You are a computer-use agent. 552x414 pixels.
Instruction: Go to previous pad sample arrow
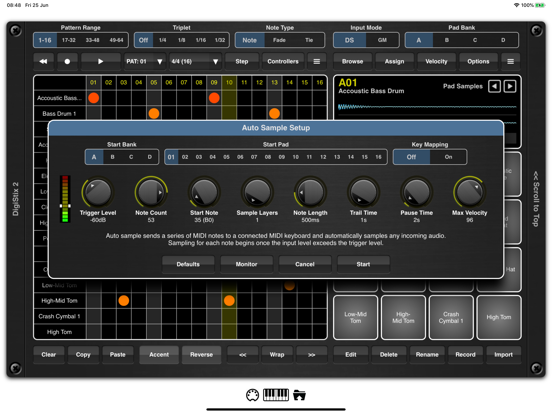coord(495,86)
